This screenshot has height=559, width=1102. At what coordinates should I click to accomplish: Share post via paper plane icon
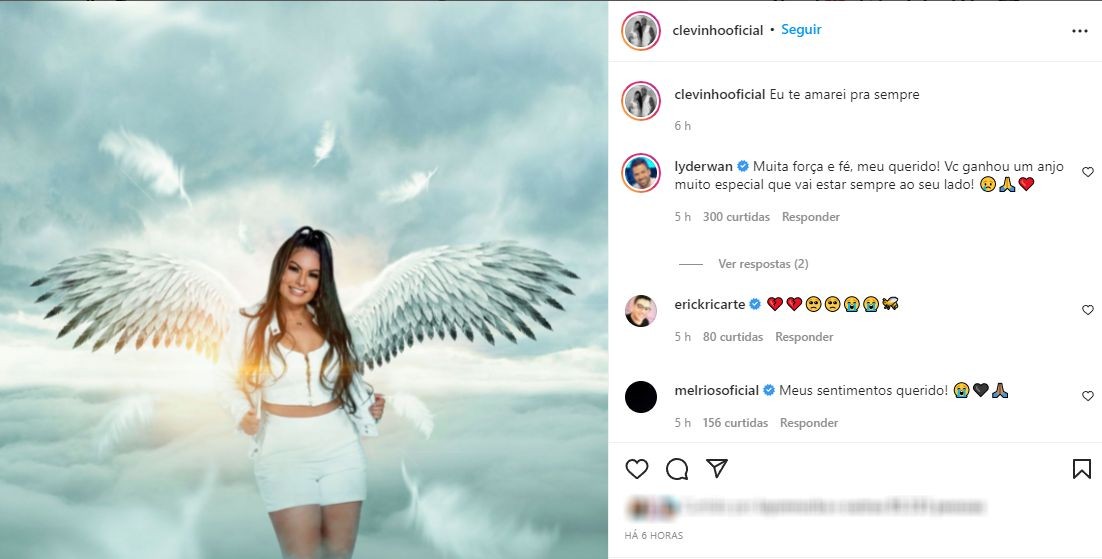click(x=716, y=468)
